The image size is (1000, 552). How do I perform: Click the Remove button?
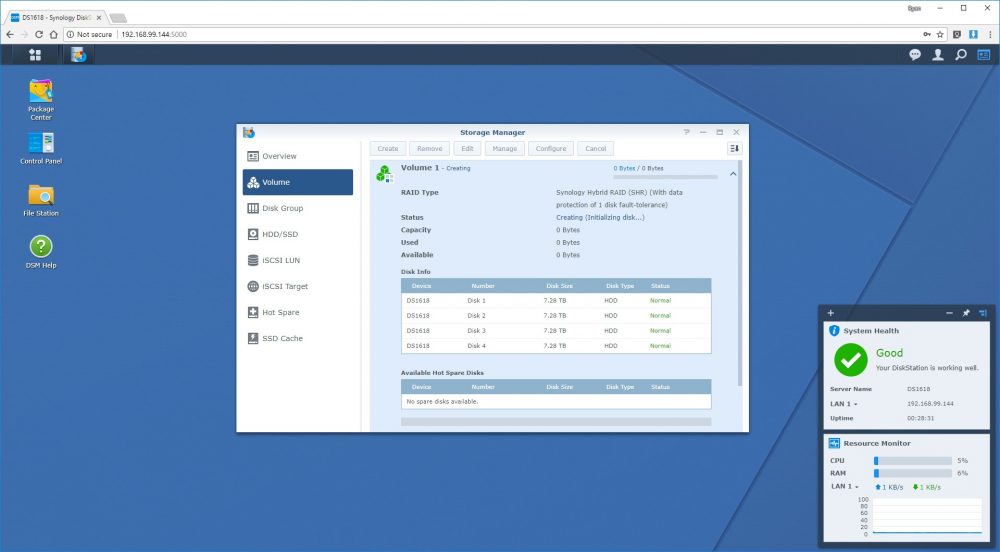coord(429,149)
